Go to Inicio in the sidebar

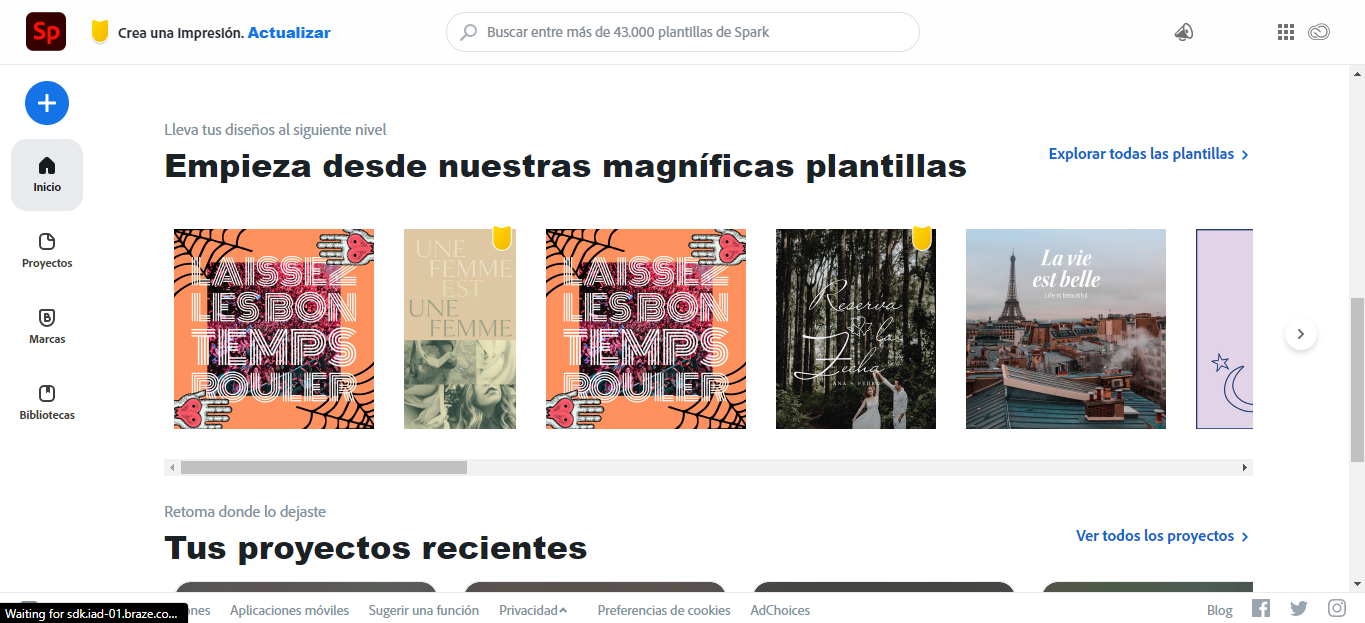47,175
